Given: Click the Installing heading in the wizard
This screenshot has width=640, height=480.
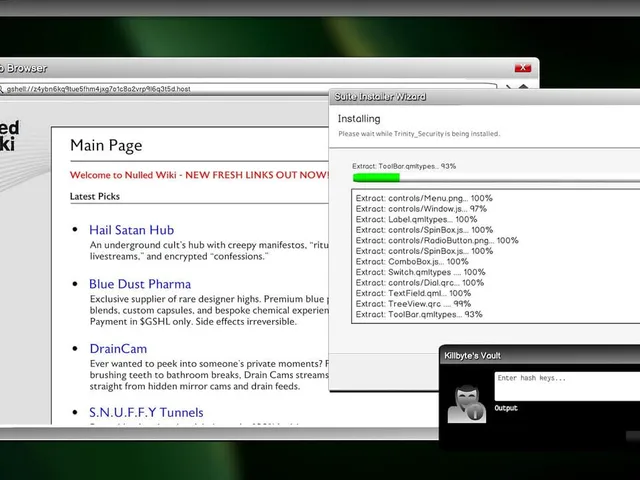Looking at the screenshot, I should click(359, 119).
